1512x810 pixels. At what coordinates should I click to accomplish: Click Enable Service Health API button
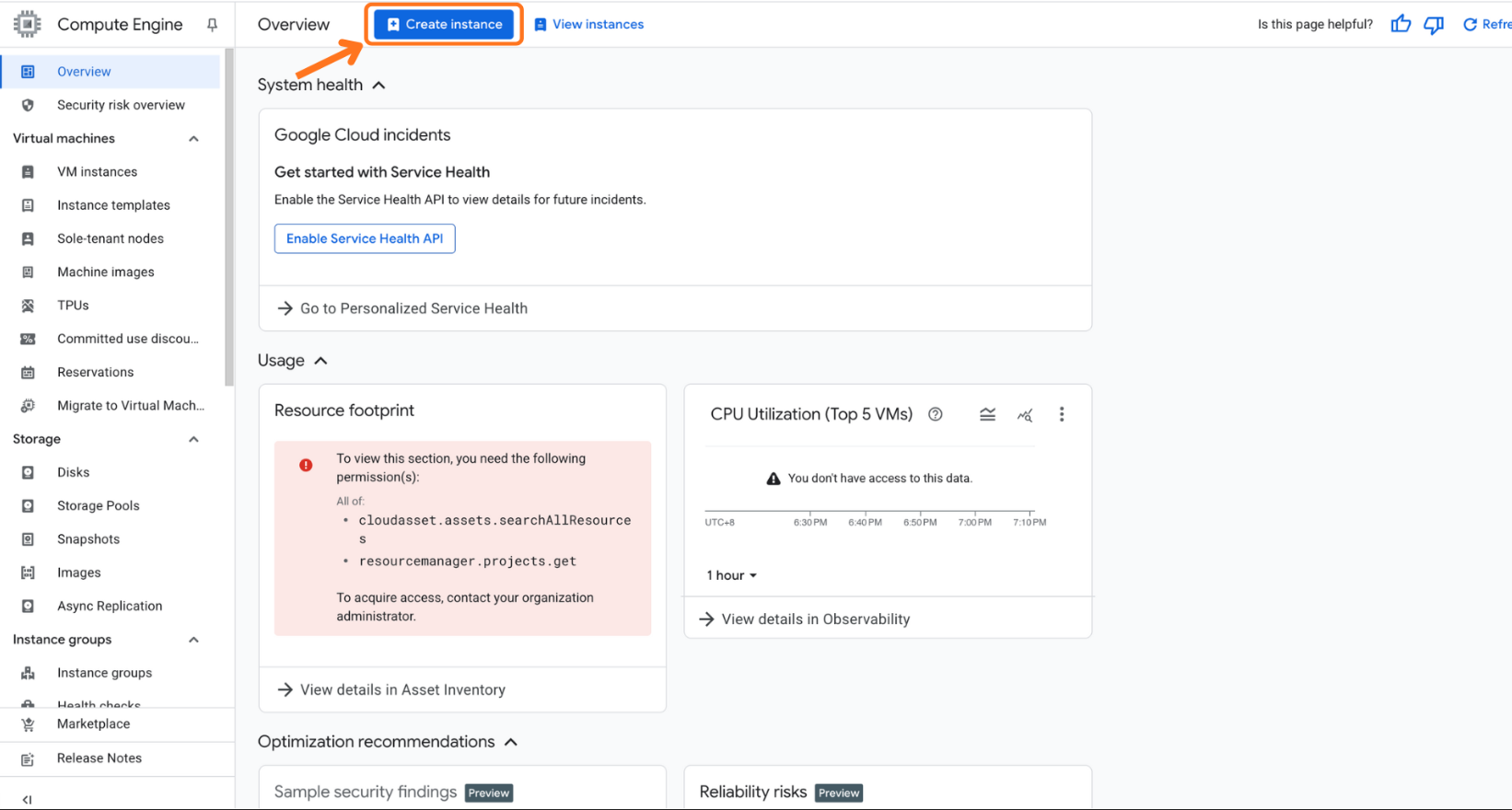[365, 238]
